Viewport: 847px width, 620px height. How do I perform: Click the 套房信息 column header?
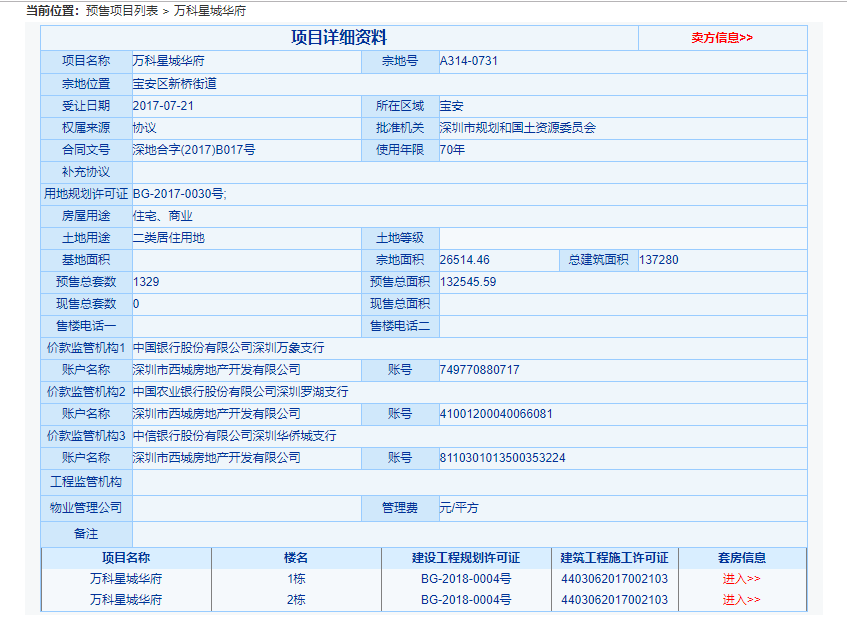pos(741,558)
